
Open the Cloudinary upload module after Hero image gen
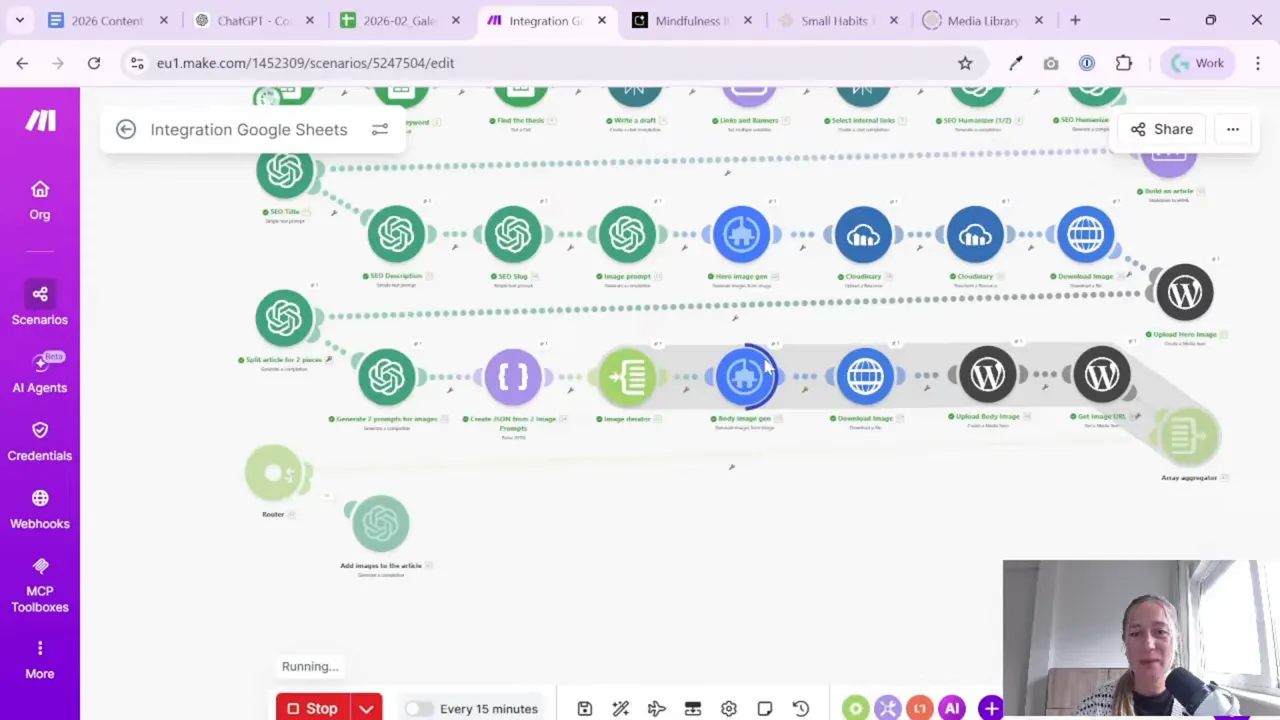tap(863, 234)
